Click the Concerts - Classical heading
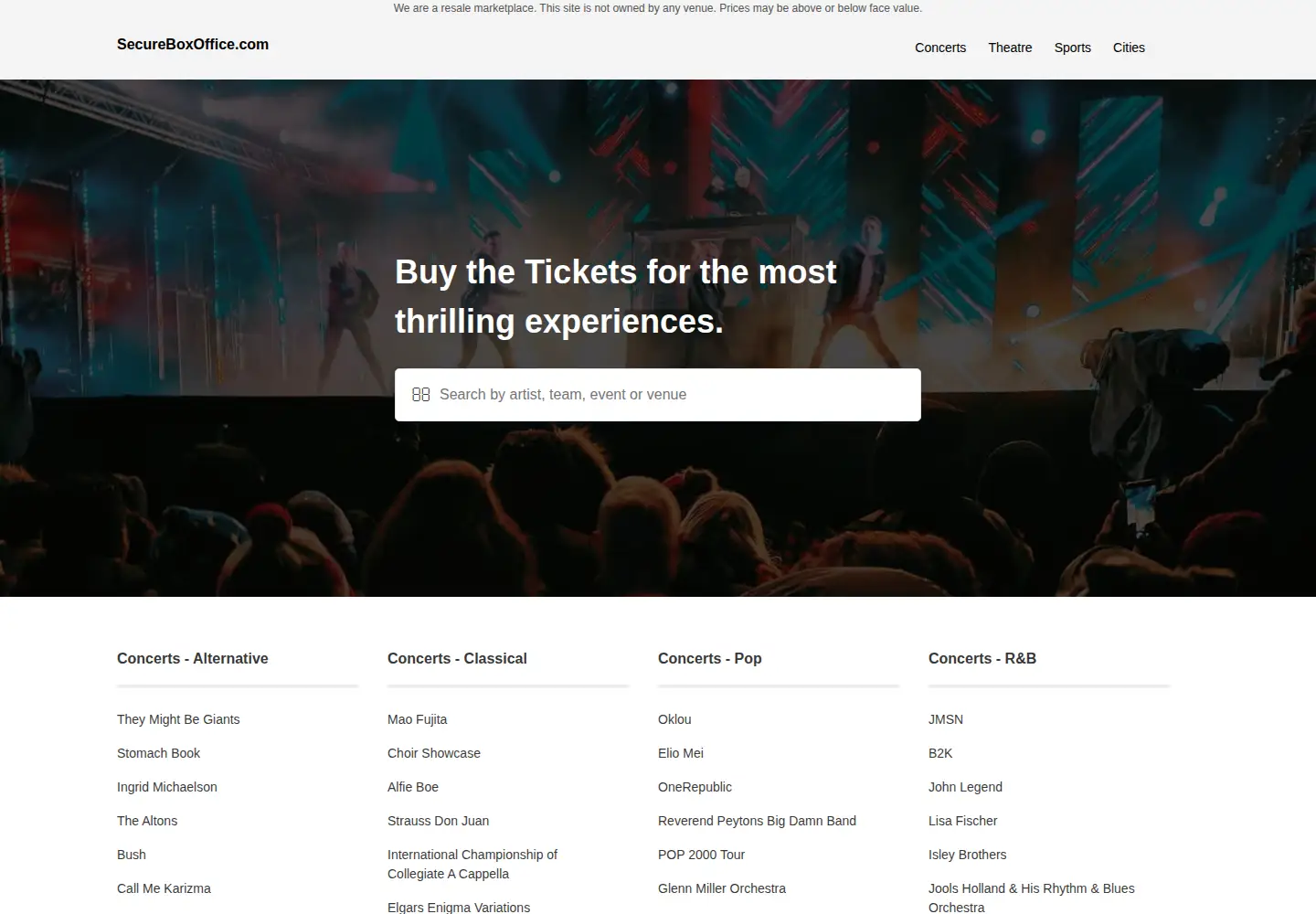Viewport: 1316px width, 914px height. 457,658
